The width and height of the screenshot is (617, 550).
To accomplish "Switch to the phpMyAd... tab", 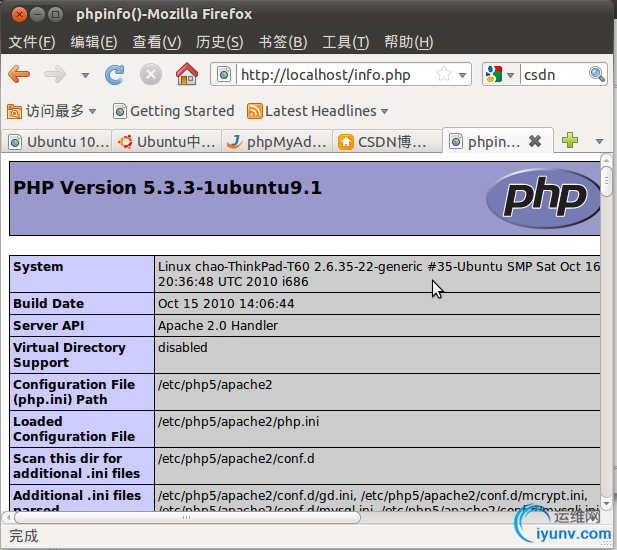I will [x=277, y=142].
